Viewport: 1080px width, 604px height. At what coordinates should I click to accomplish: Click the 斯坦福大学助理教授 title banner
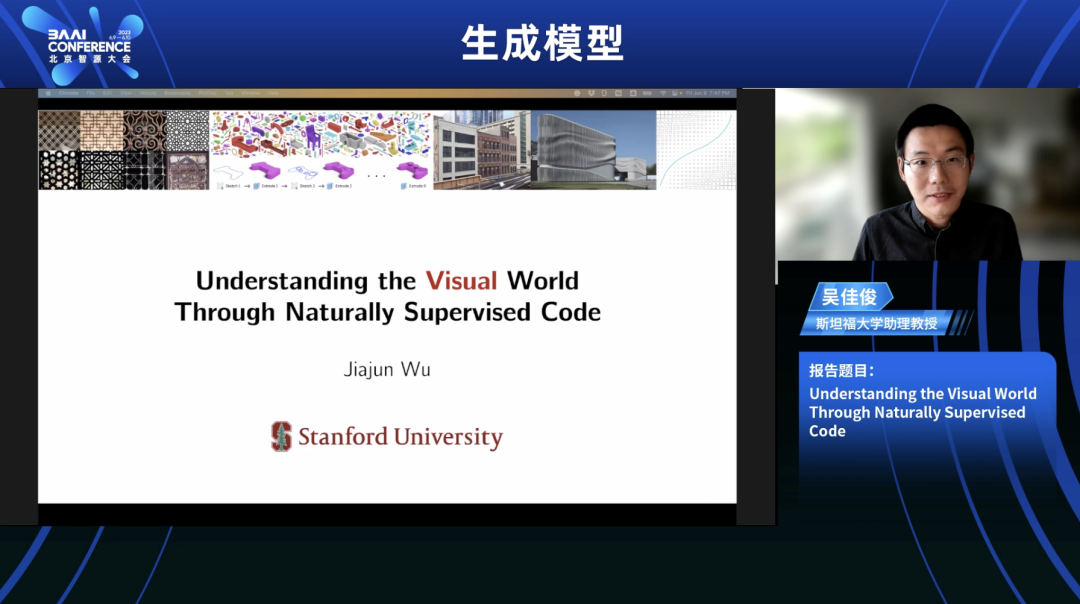[x=876, y=323]
